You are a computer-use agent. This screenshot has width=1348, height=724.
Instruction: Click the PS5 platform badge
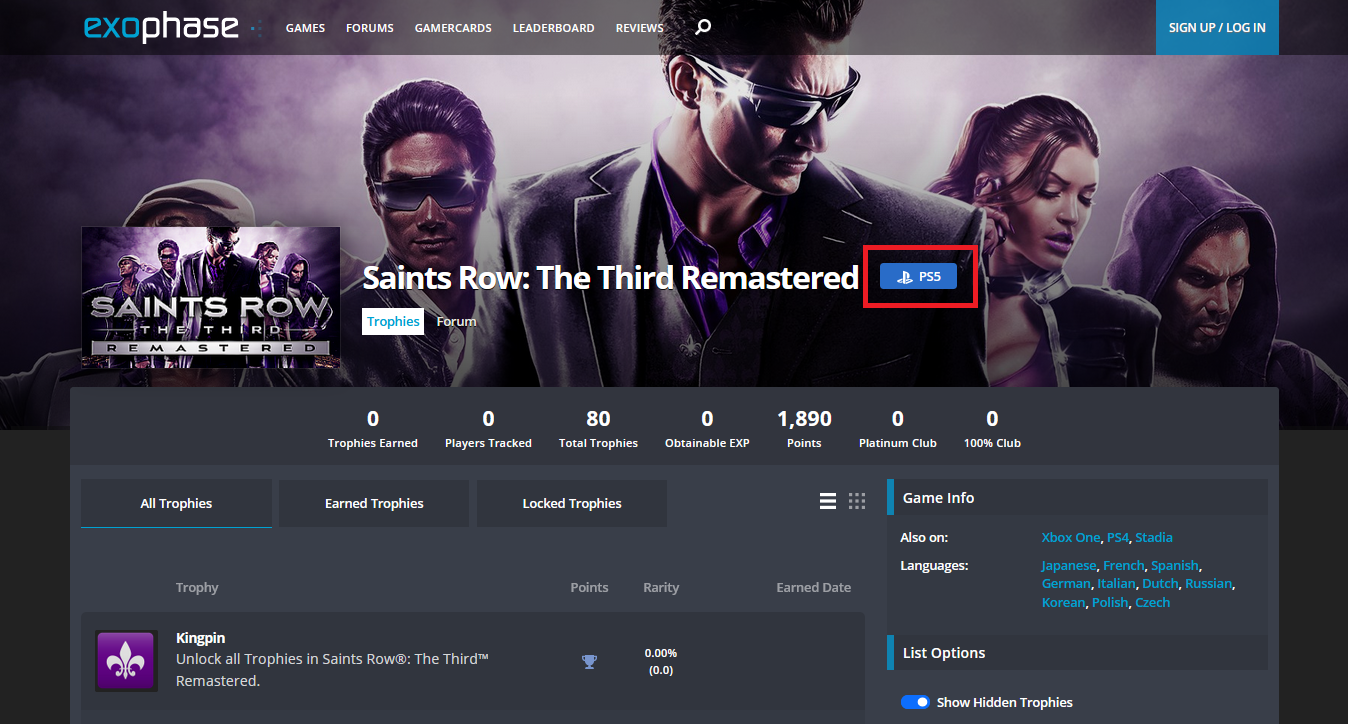point(918,276)
